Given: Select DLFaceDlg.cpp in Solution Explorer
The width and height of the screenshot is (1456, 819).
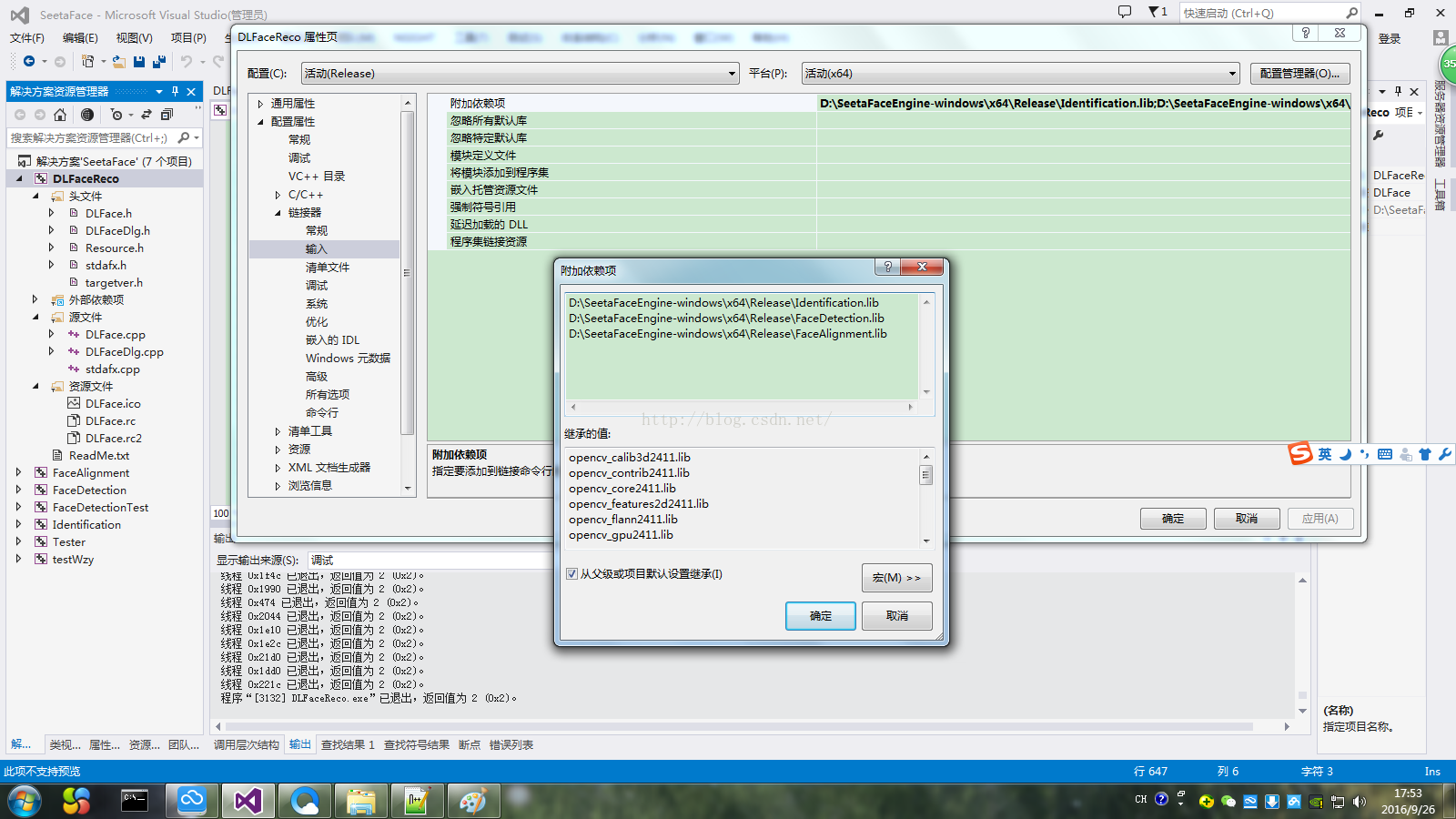Looking at the screenshot, I should point(125,352).
